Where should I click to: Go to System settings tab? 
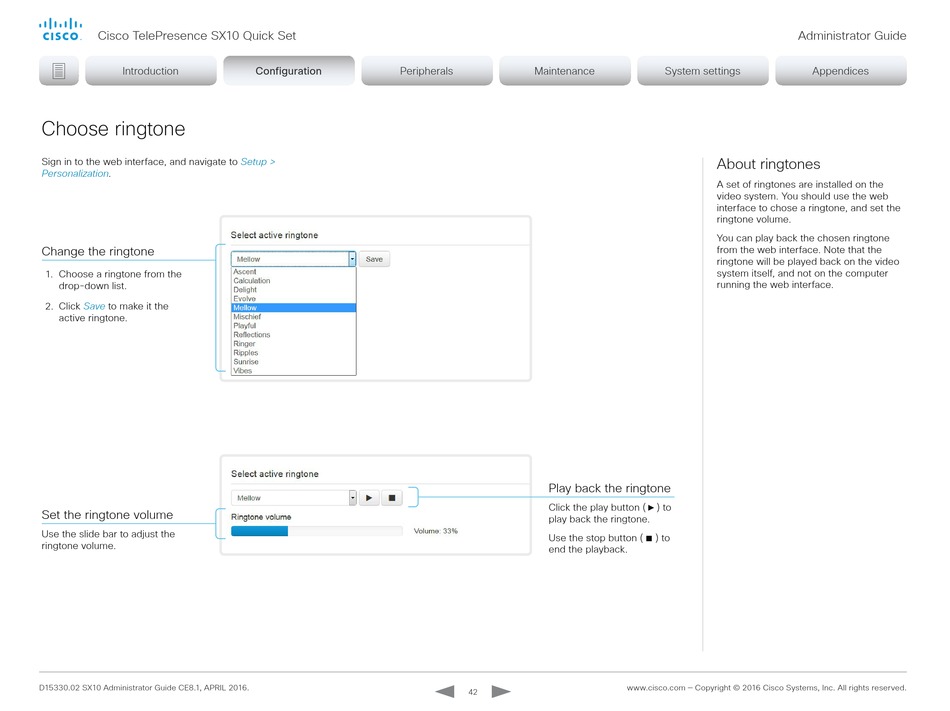702,71
